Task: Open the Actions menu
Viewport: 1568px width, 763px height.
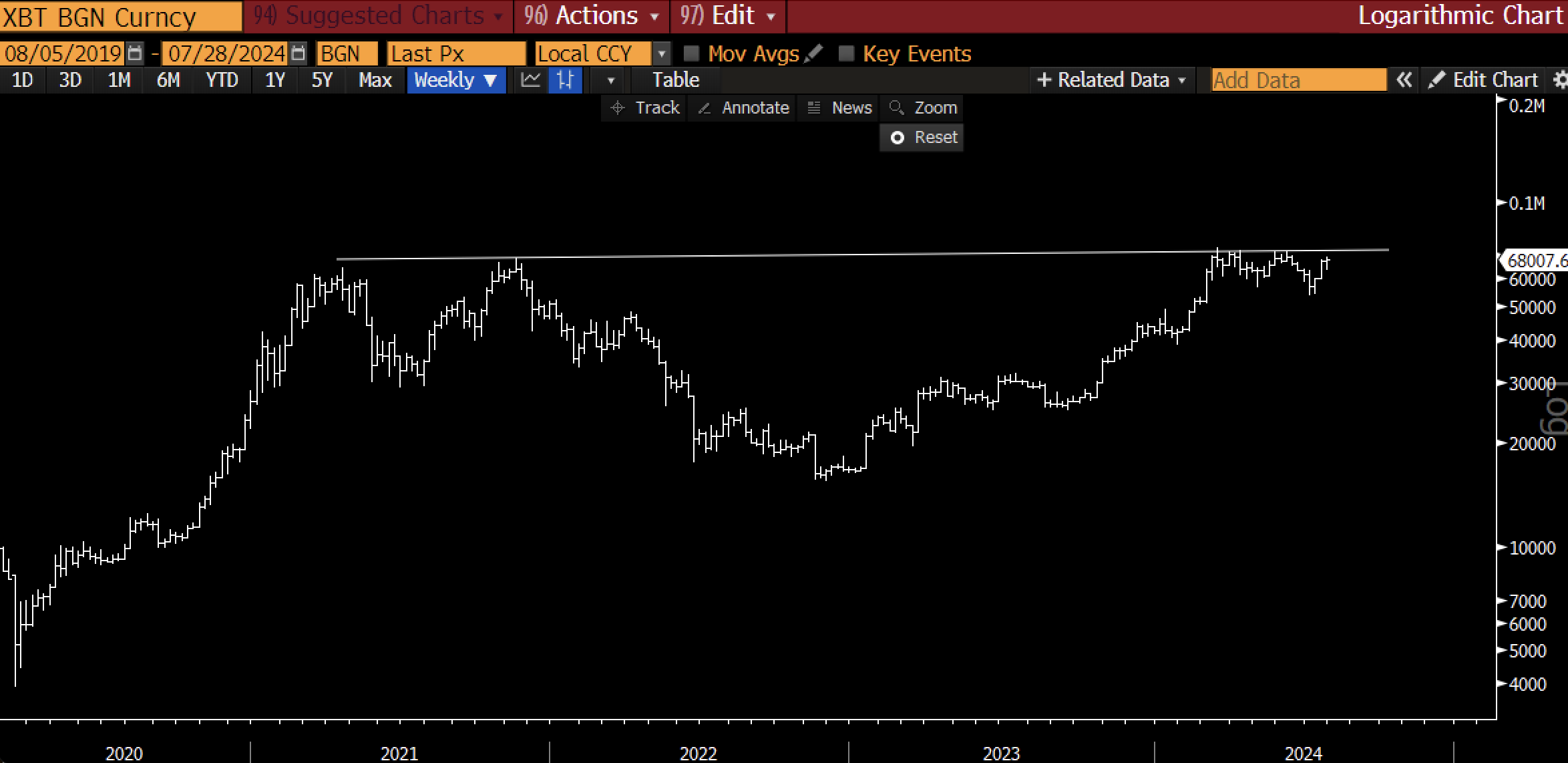Action: 592,15
